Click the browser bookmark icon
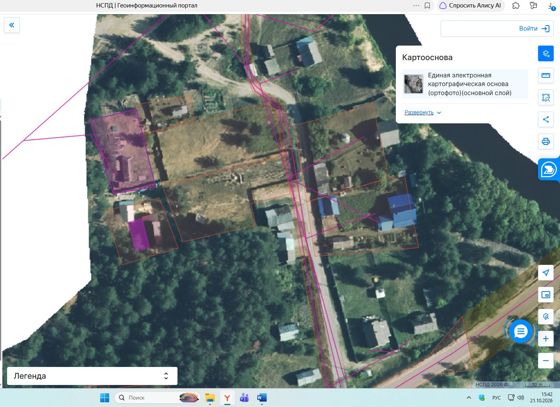Image resolution: width=560 pixels, height=407 pixels. pyautogui.click(x=427, y=6)
